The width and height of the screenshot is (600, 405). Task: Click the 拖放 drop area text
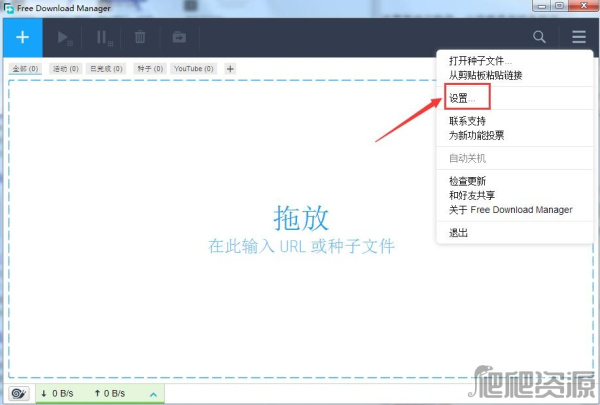[301, 218]
